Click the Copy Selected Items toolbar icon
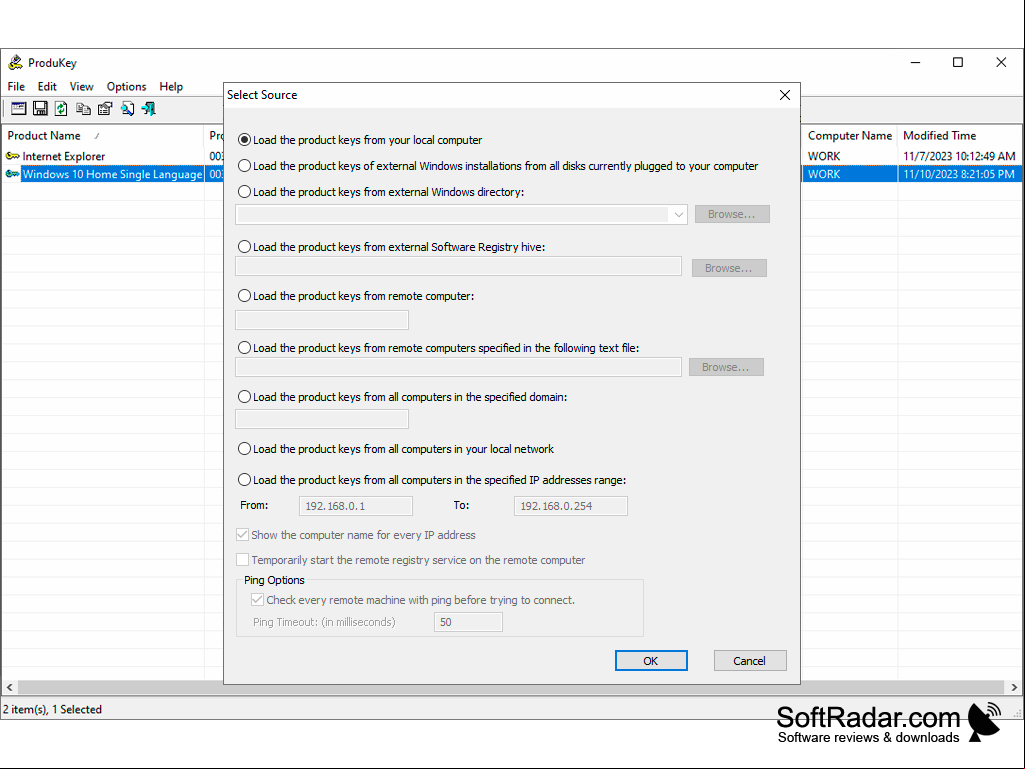 pos(83,109)
